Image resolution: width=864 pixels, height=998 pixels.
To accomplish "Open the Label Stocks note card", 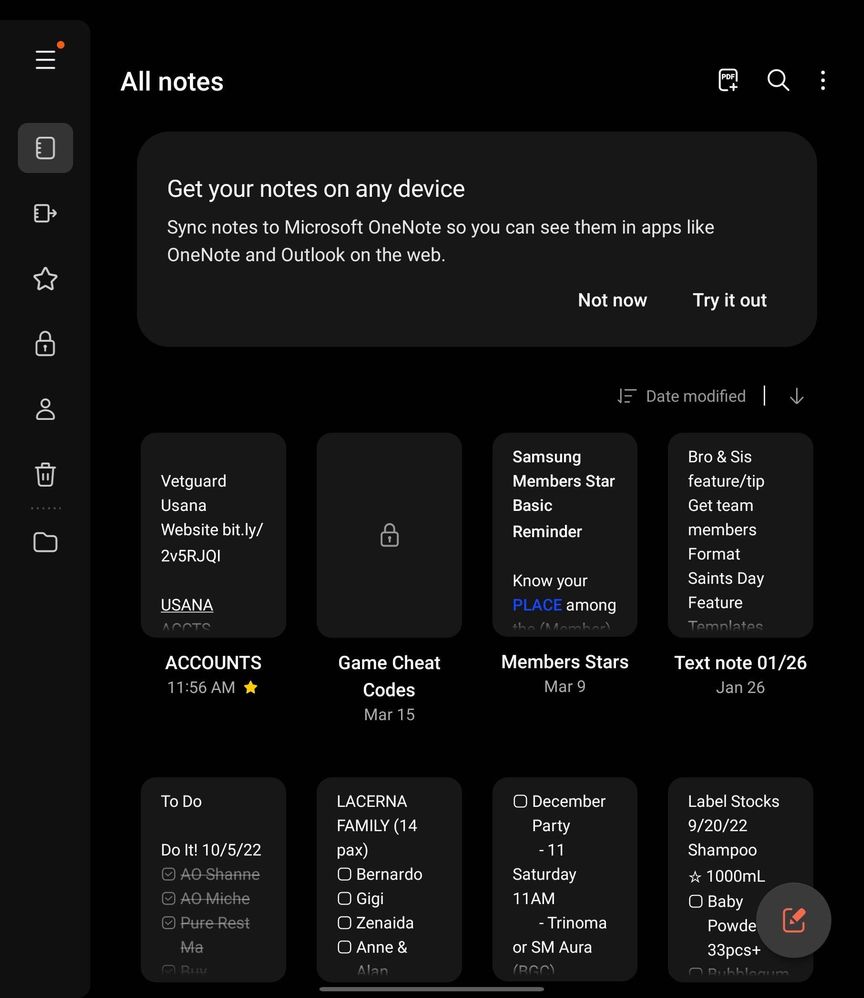I will tap(740, 880).
